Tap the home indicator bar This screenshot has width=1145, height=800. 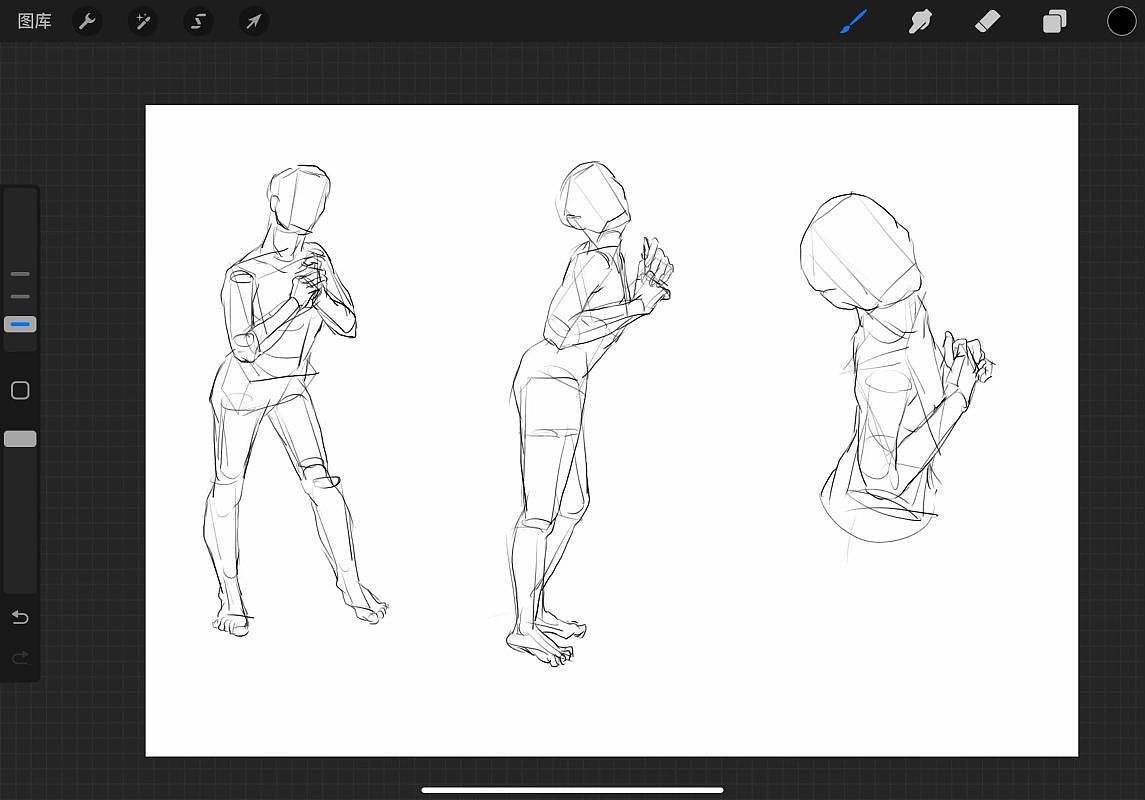tap(572, 790)
